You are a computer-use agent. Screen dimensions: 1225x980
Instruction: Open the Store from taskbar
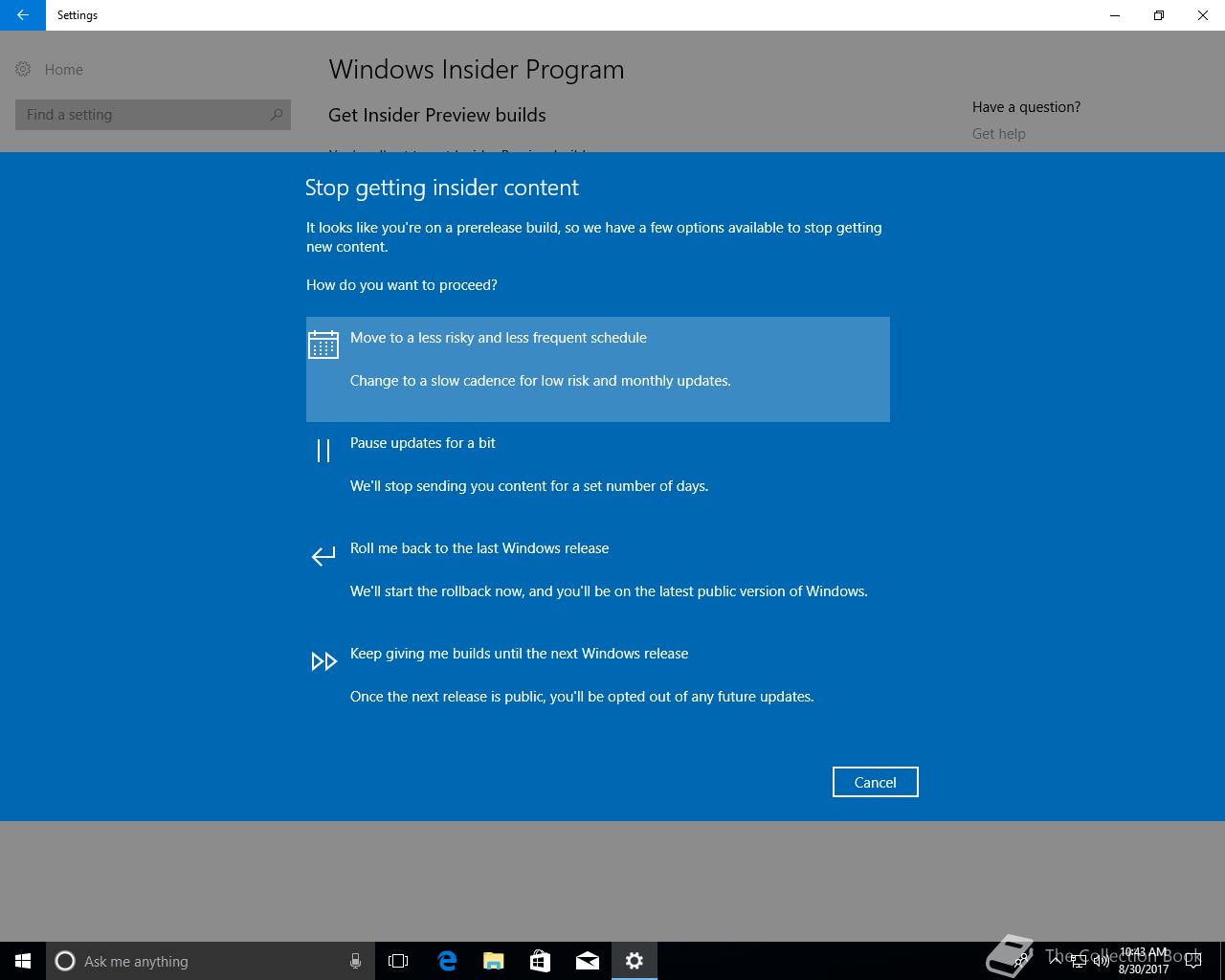[x=540, y=961]
